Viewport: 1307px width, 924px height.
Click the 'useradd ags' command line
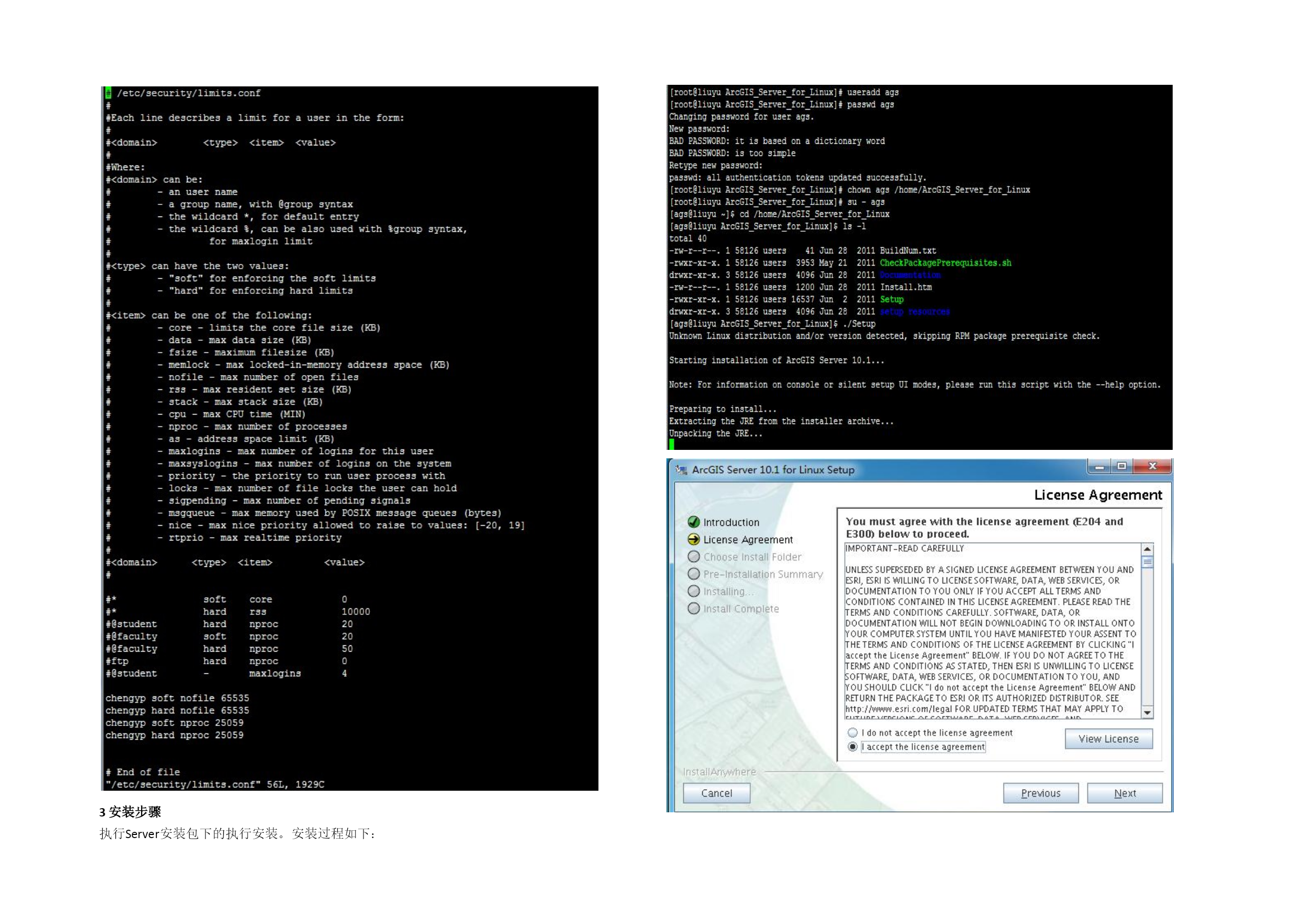tap(784, 92)
